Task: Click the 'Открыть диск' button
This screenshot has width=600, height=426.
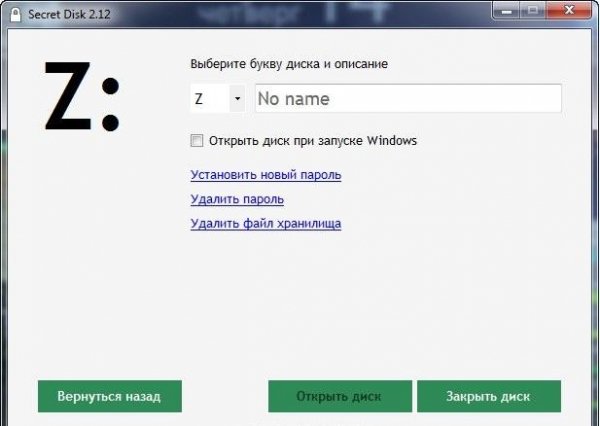Action: click(x=340, y=396)
